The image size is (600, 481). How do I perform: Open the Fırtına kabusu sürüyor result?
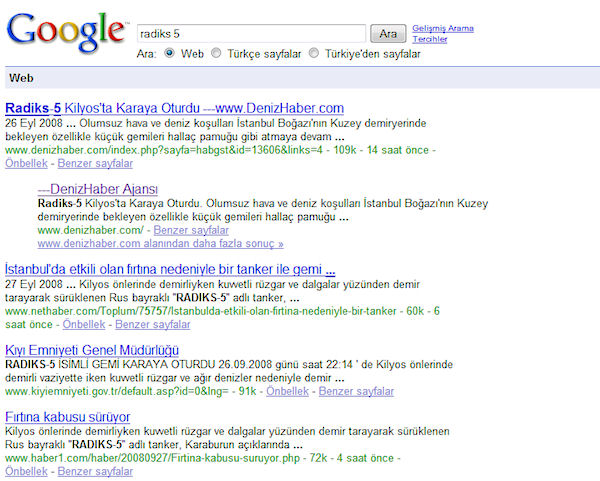coord(67,416)
